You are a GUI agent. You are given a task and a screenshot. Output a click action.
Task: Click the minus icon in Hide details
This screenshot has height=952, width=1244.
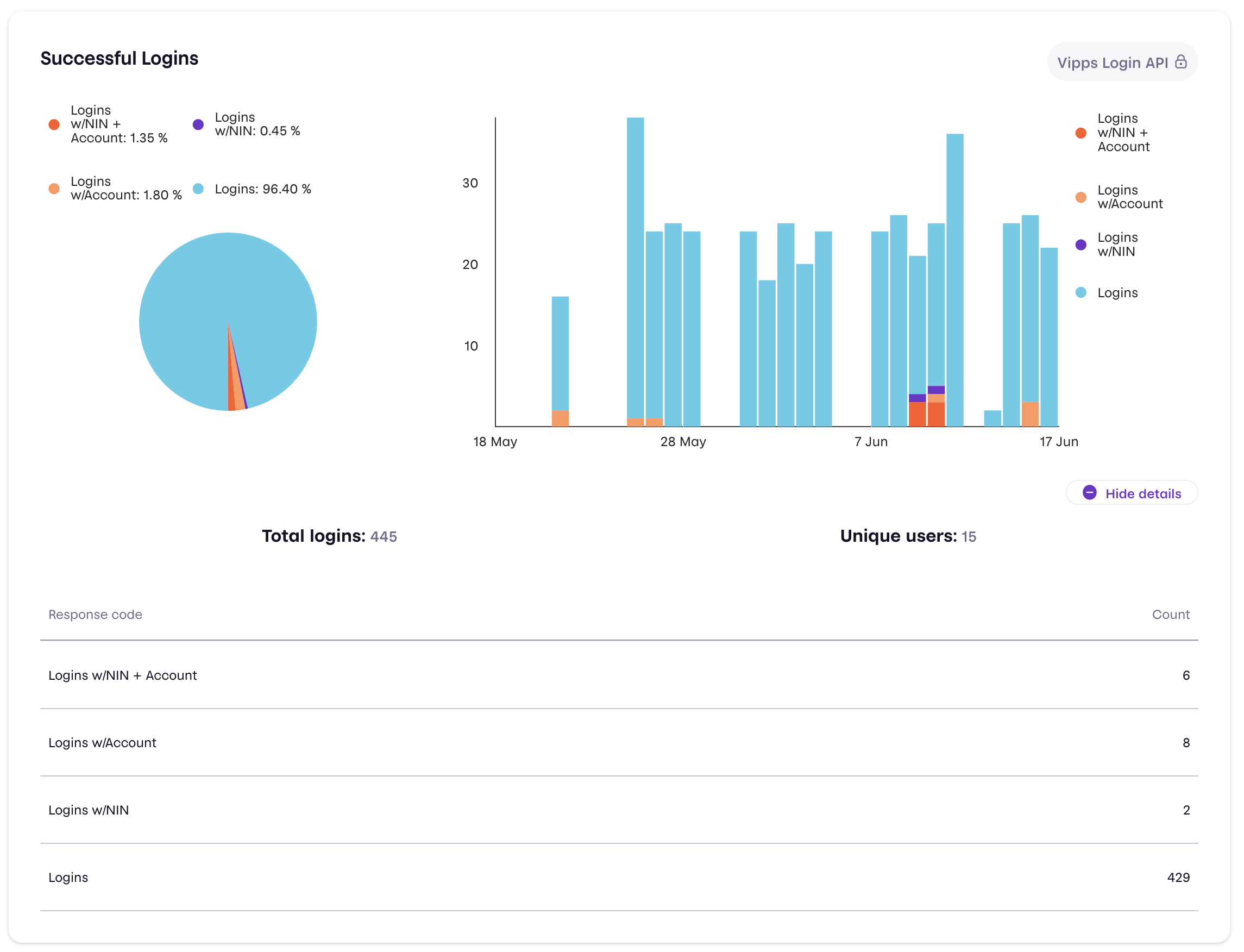(x=1091, y=493)
